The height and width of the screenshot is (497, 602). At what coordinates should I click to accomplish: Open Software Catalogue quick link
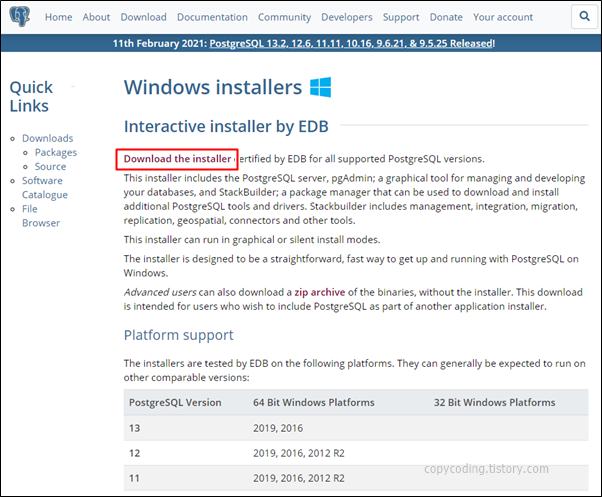[45, 188]
